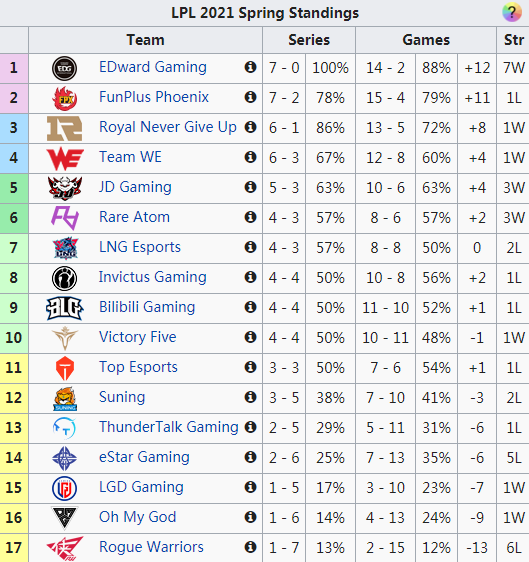Open info icon beside EDward Gaming
The height and width of the screenshot is (562, 529).
tap(251, 67)
